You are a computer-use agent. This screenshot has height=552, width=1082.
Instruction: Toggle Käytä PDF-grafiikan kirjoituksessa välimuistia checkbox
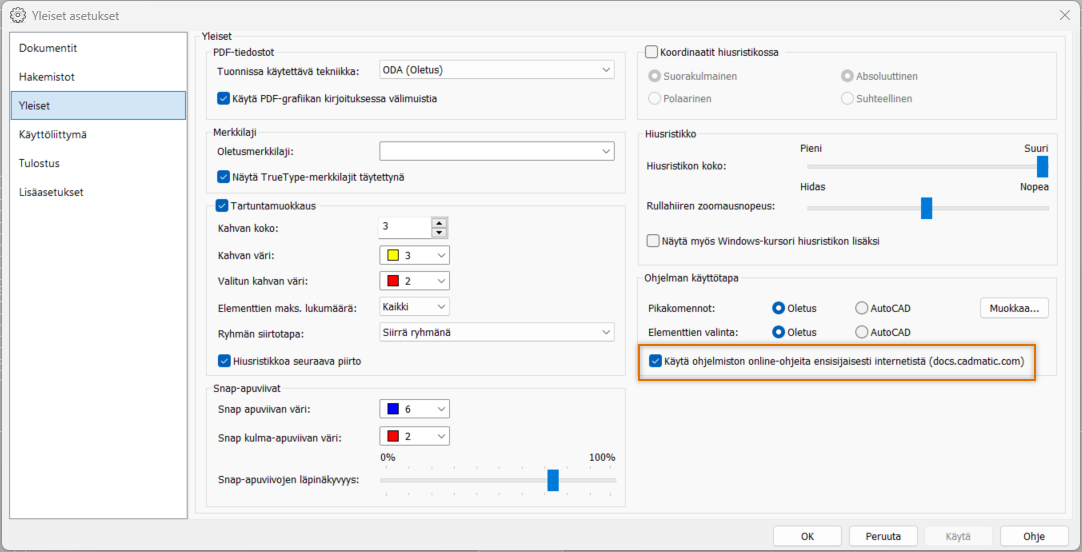(x=224, y=99)
